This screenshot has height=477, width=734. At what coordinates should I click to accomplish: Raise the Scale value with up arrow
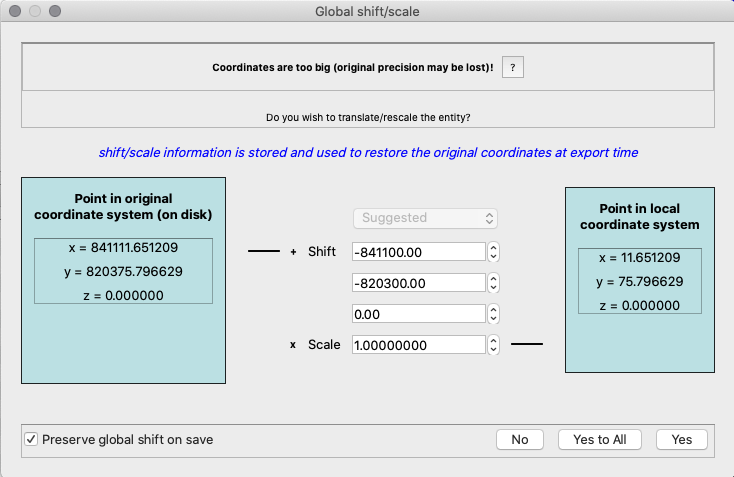(x=493, y=340)
